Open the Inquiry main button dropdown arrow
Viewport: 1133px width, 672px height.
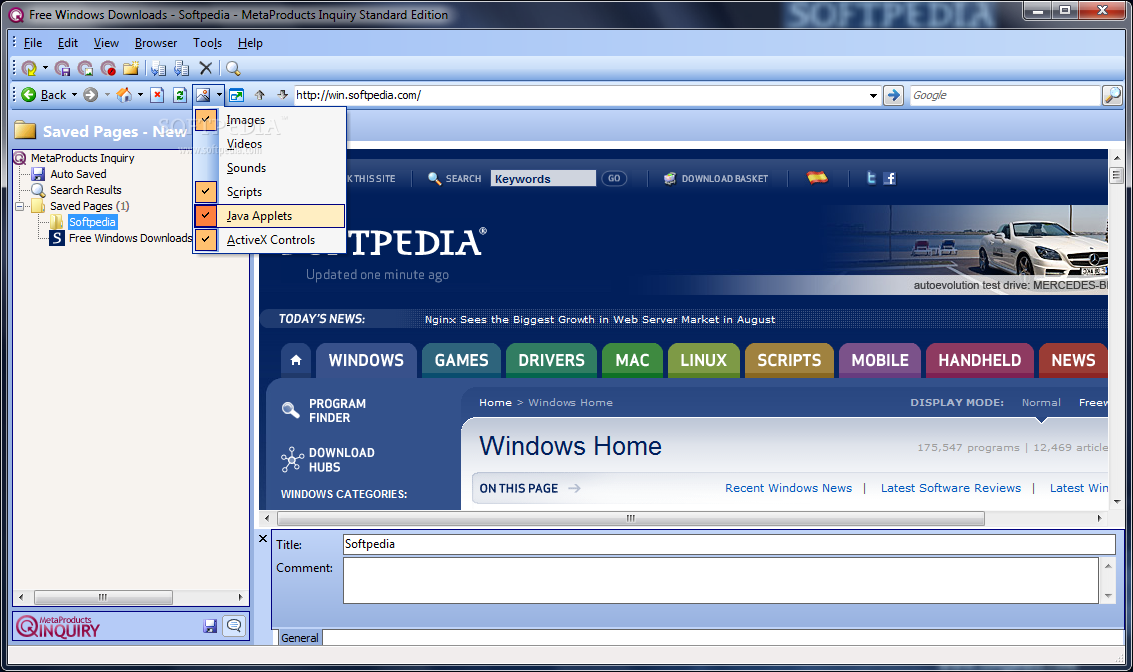45,69
